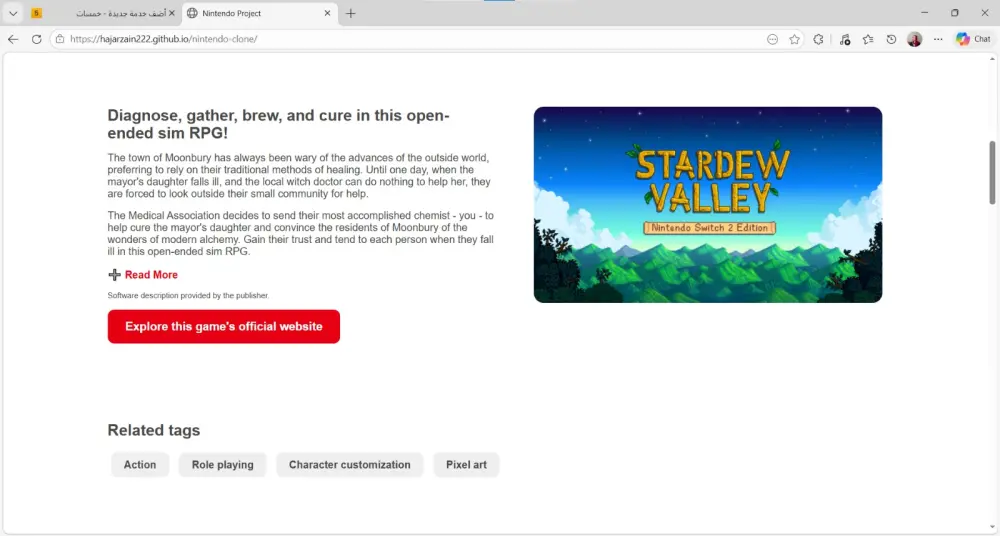Click the user profile avatar

[x=915, y=39]
